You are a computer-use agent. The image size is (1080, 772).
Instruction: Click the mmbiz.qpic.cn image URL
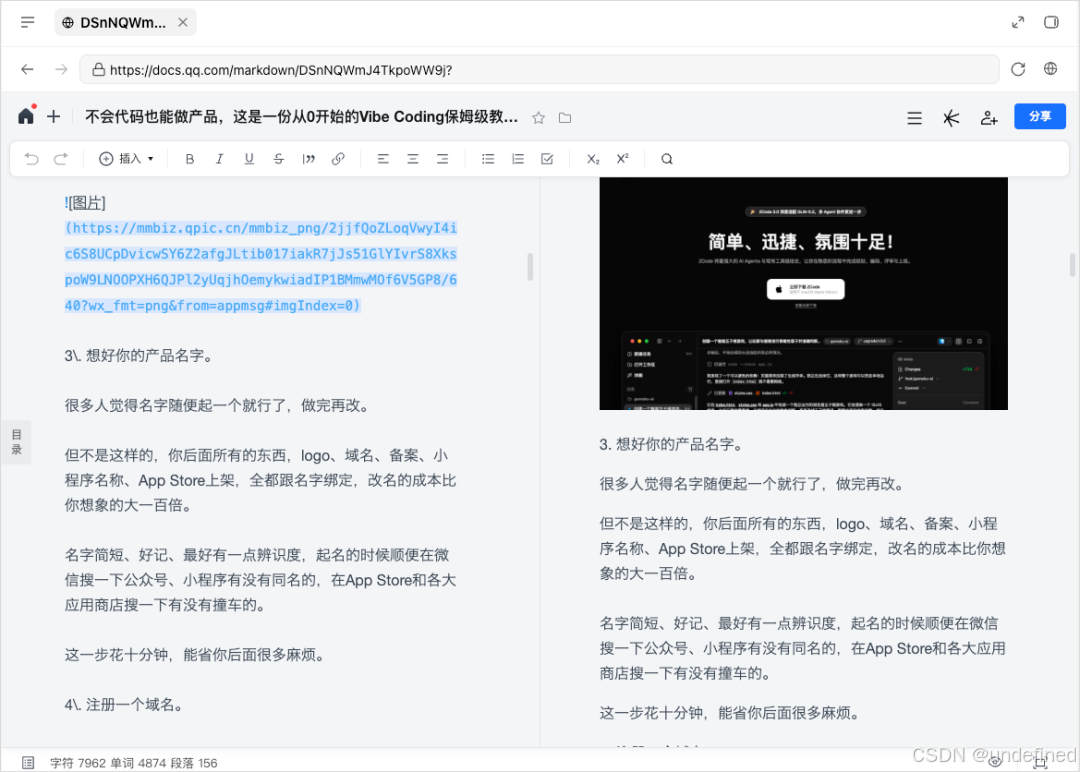tap(260, 267)
